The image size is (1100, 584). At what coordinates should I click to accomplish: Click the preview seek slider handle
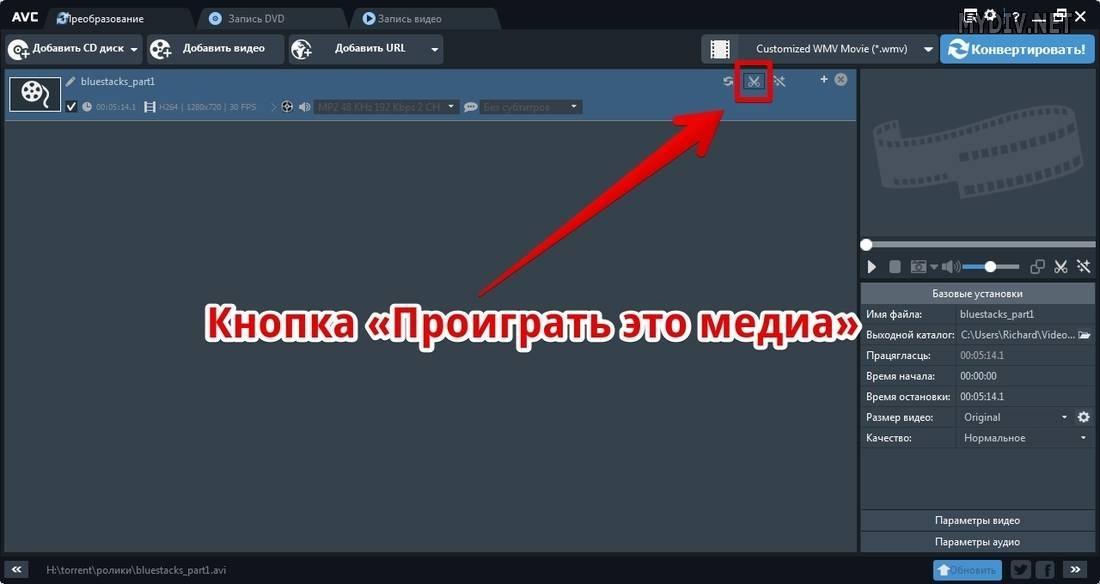click(x=866, y=244)
